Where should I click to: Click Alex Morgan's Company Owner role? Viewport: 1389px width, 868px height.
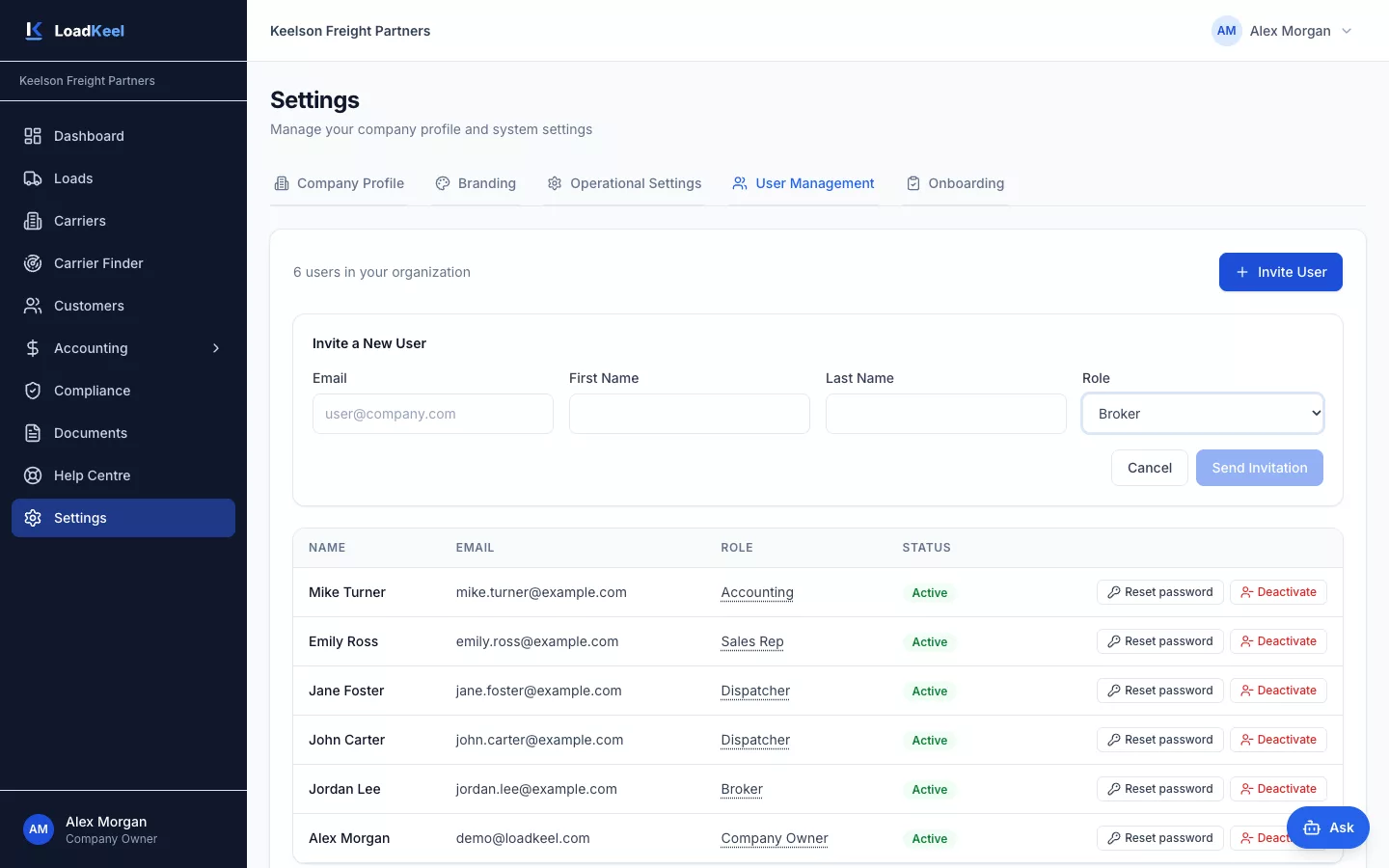[775, 838]
